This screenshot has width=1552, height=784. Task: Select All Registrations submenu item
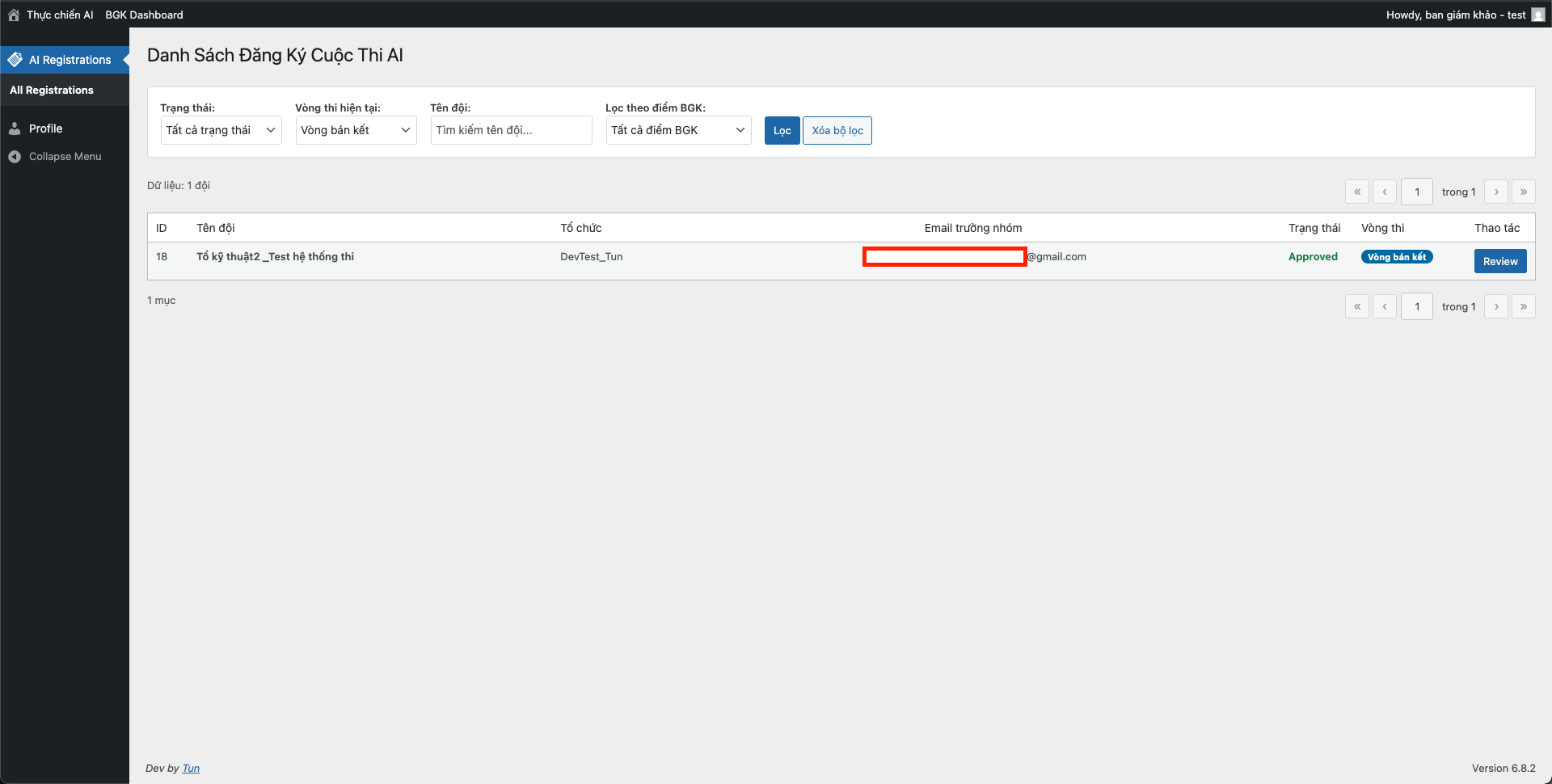(52, 91)
